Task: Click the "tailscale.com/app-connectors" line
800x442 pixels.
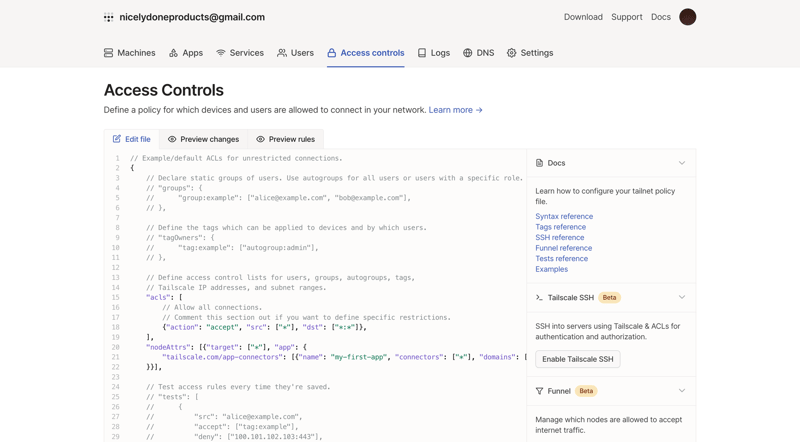Action: [x=344, y=357]
